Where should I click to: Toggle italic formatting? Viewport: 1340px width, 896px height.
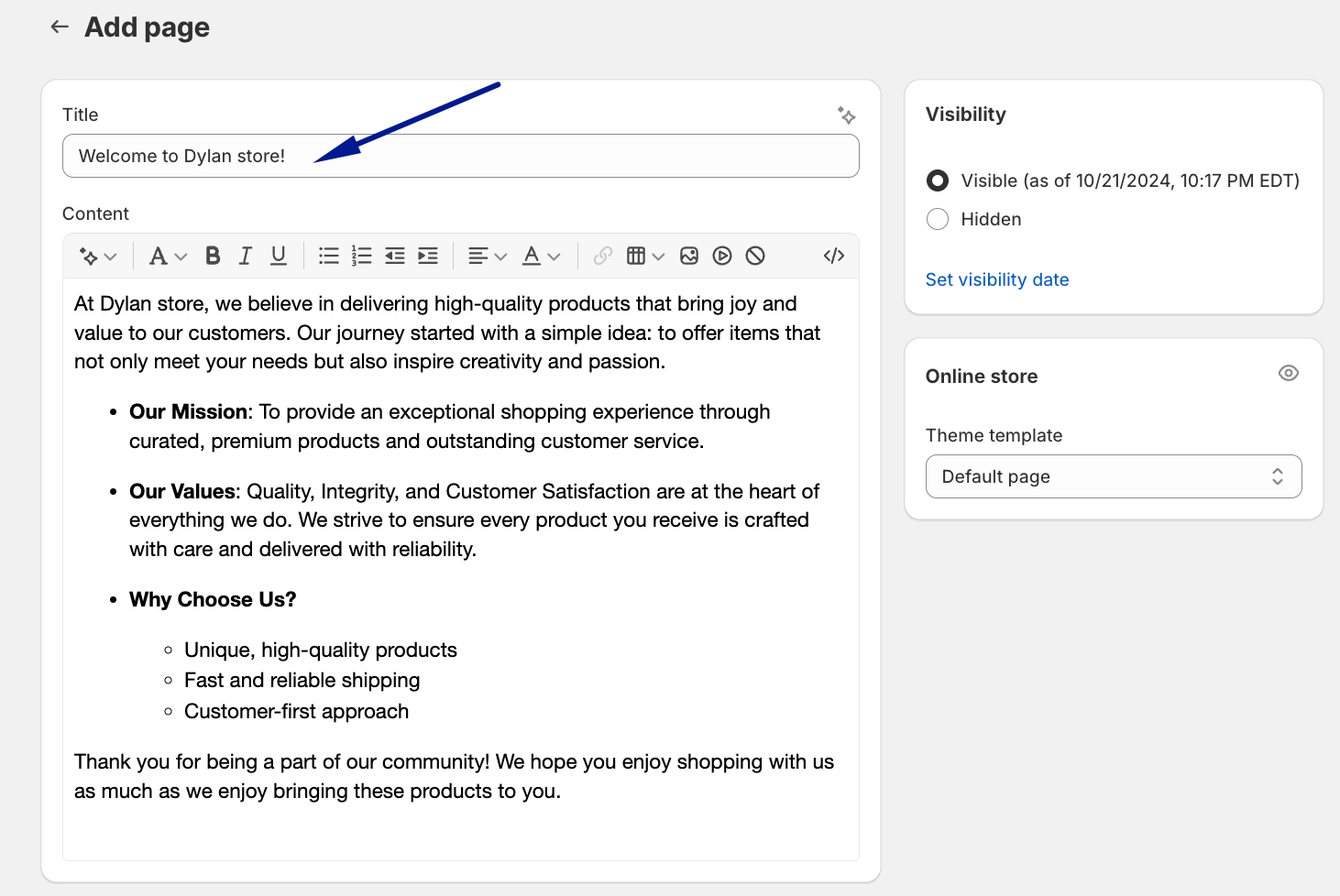coord(245,257)
